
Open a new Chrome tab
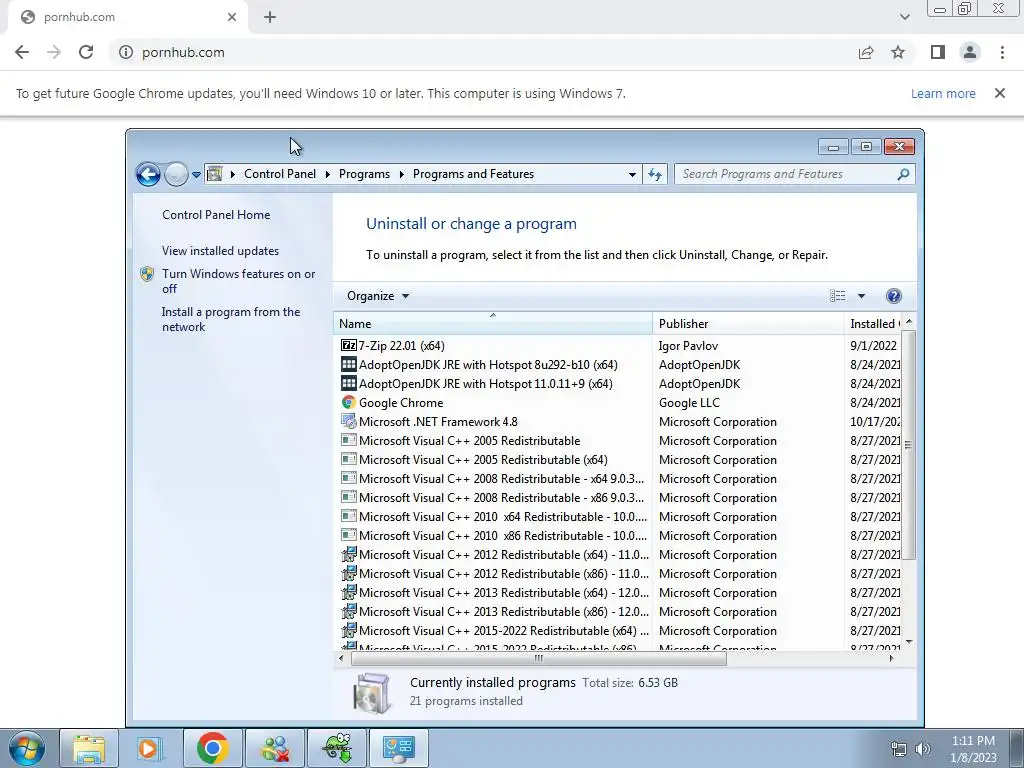270,18
